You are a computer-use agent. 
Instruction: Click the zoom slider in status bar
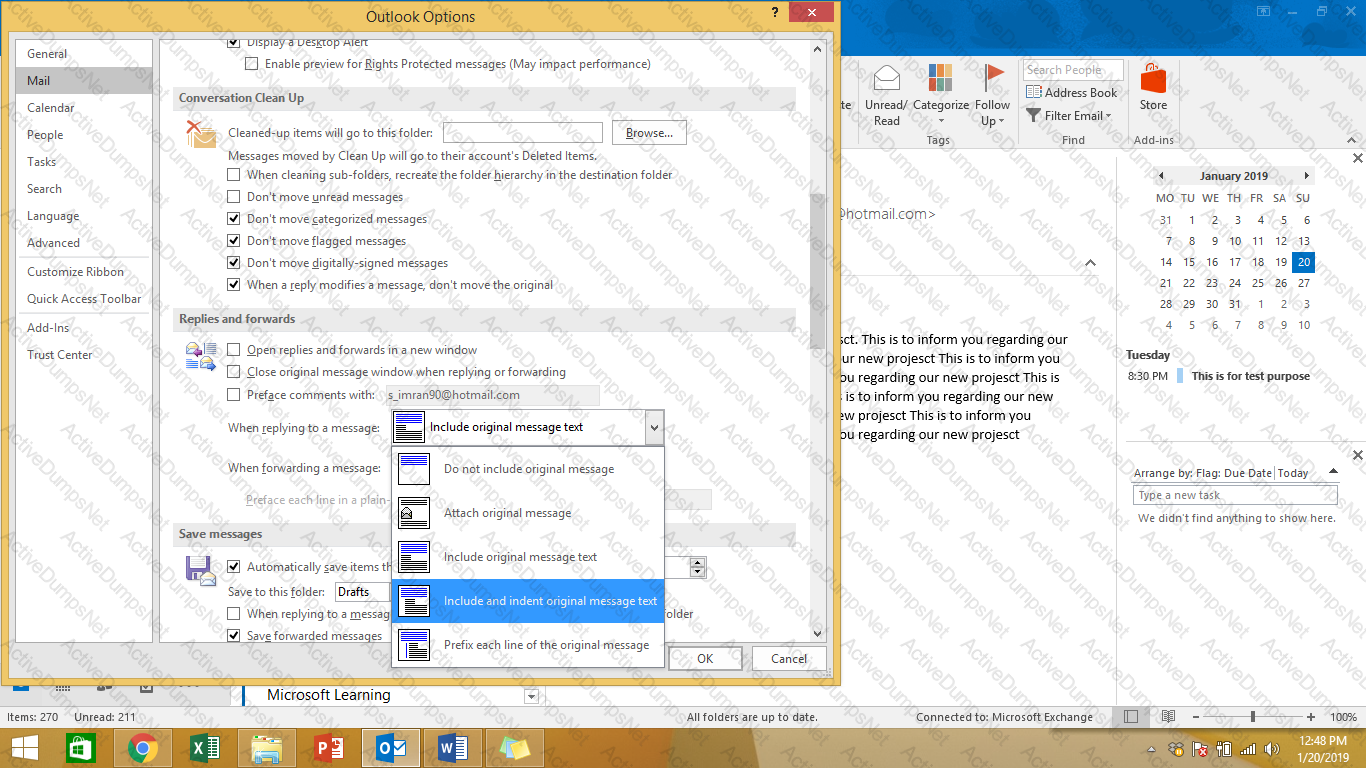coord(1253,717)
